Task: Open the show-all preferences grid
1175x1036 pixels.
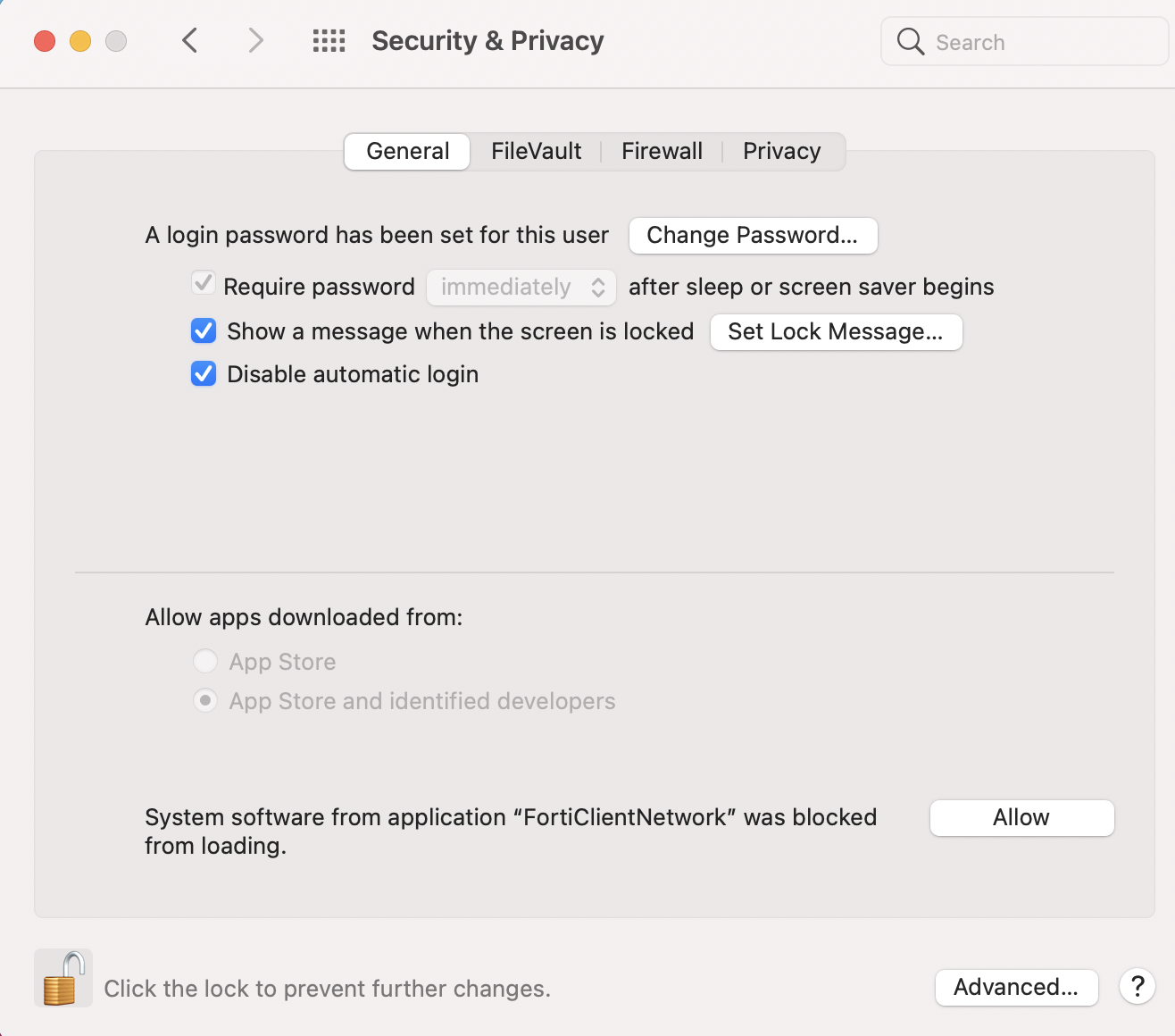Action: tap(329, 41)
